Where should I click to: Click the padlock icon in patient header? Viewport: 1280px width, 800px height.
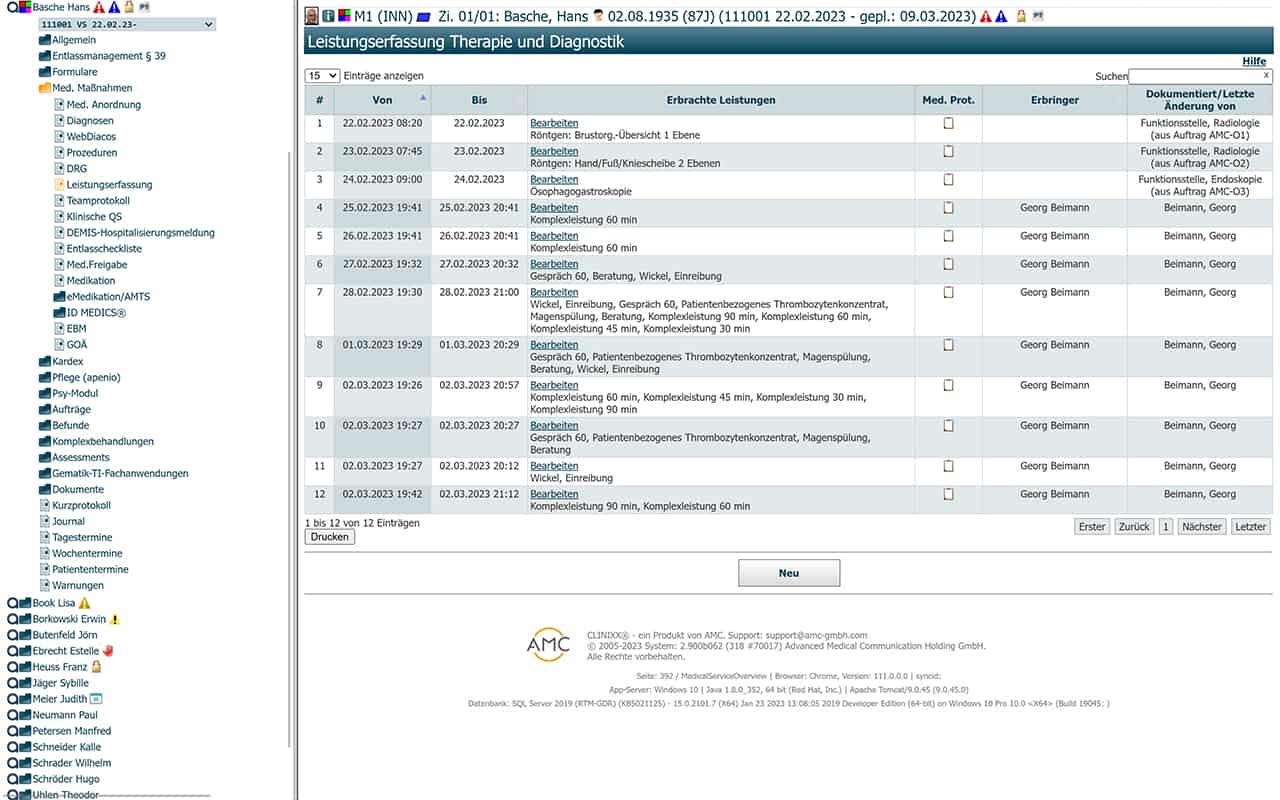tap(1021, 17)
